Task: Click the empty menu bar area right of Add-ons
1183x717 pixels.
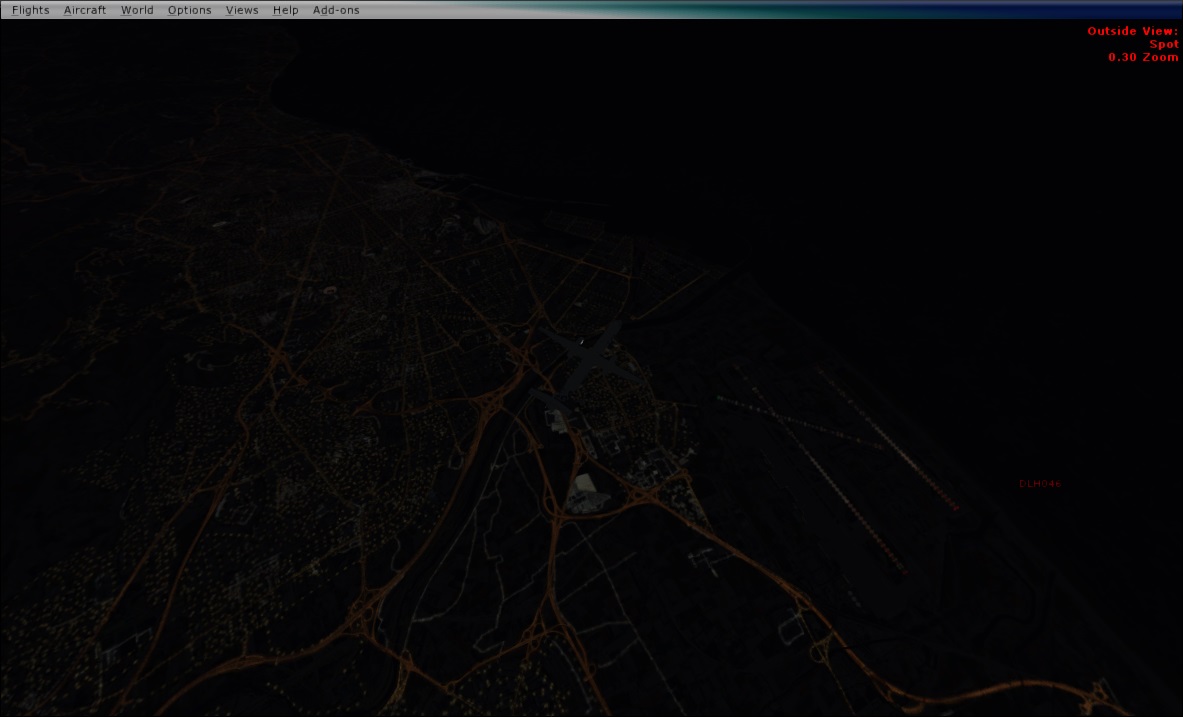Action: [x=700, y=10]
